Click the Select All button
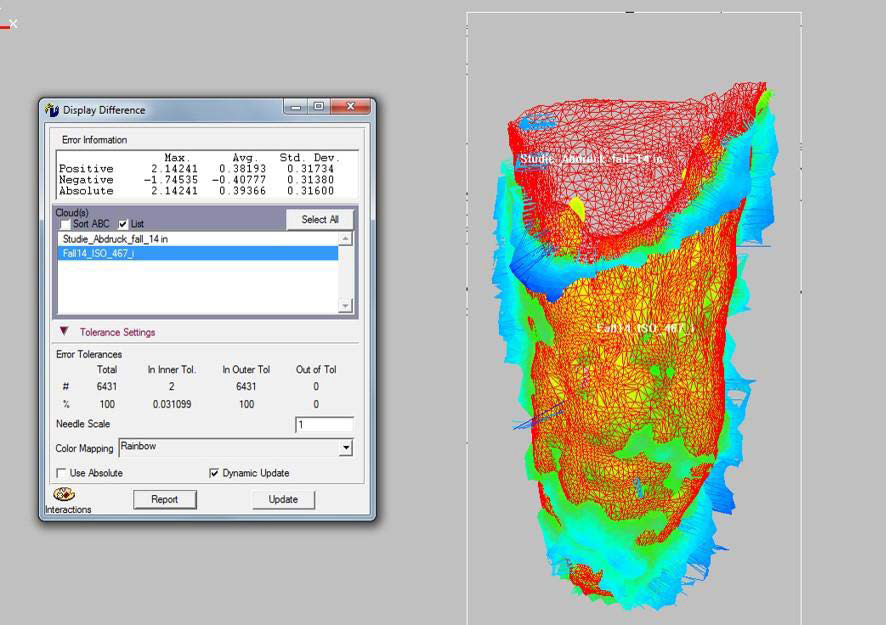 pos(320,219)
